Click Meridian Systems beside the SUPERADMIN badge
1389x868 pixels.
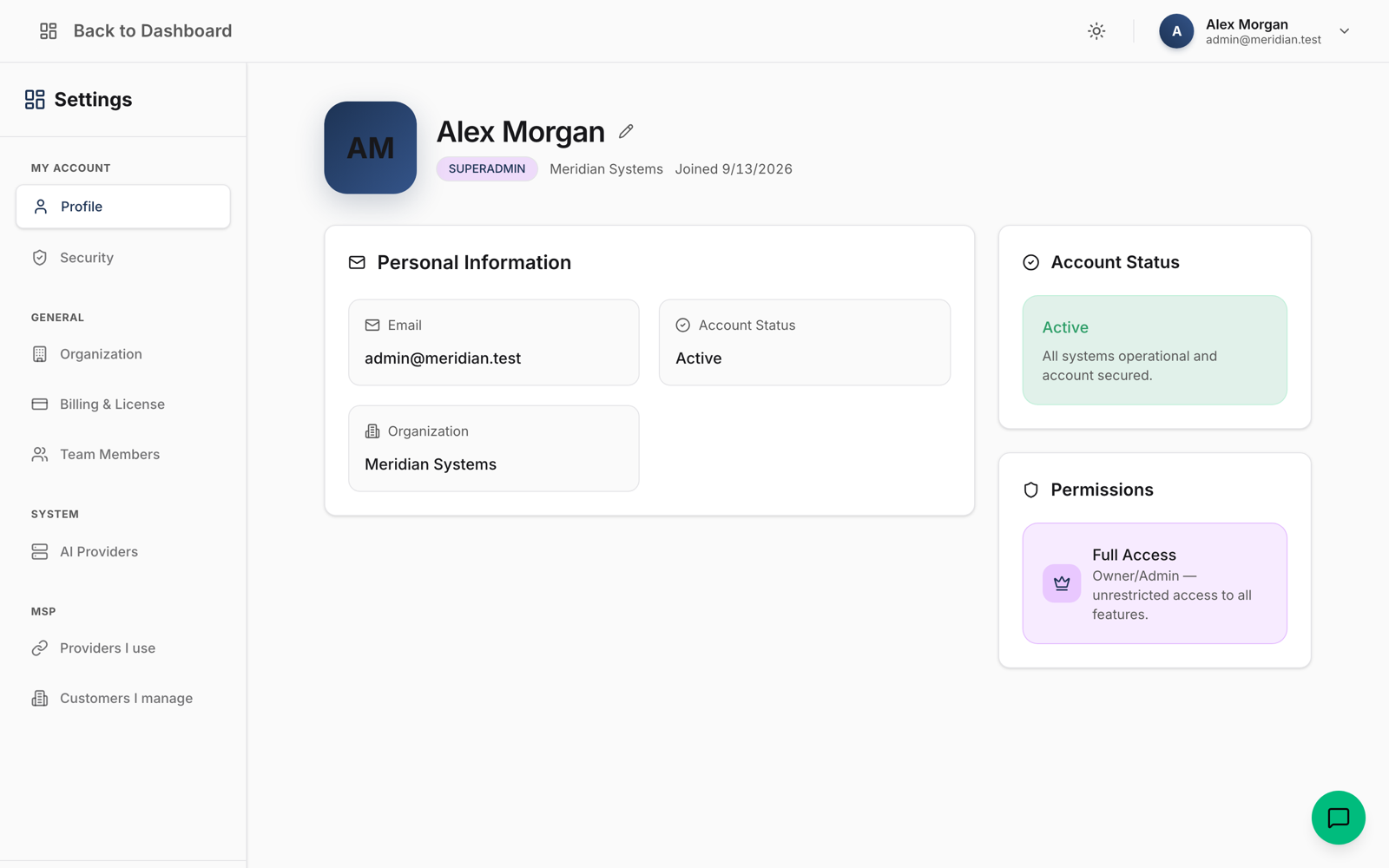[606, 169]
